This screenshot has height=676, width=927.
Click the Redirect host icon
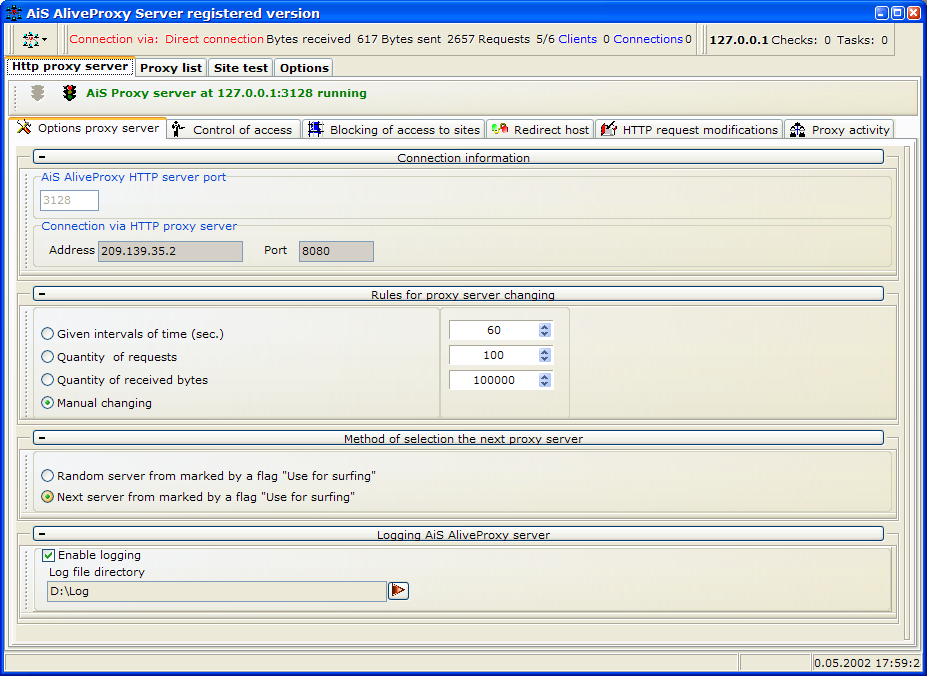[500, 129]
